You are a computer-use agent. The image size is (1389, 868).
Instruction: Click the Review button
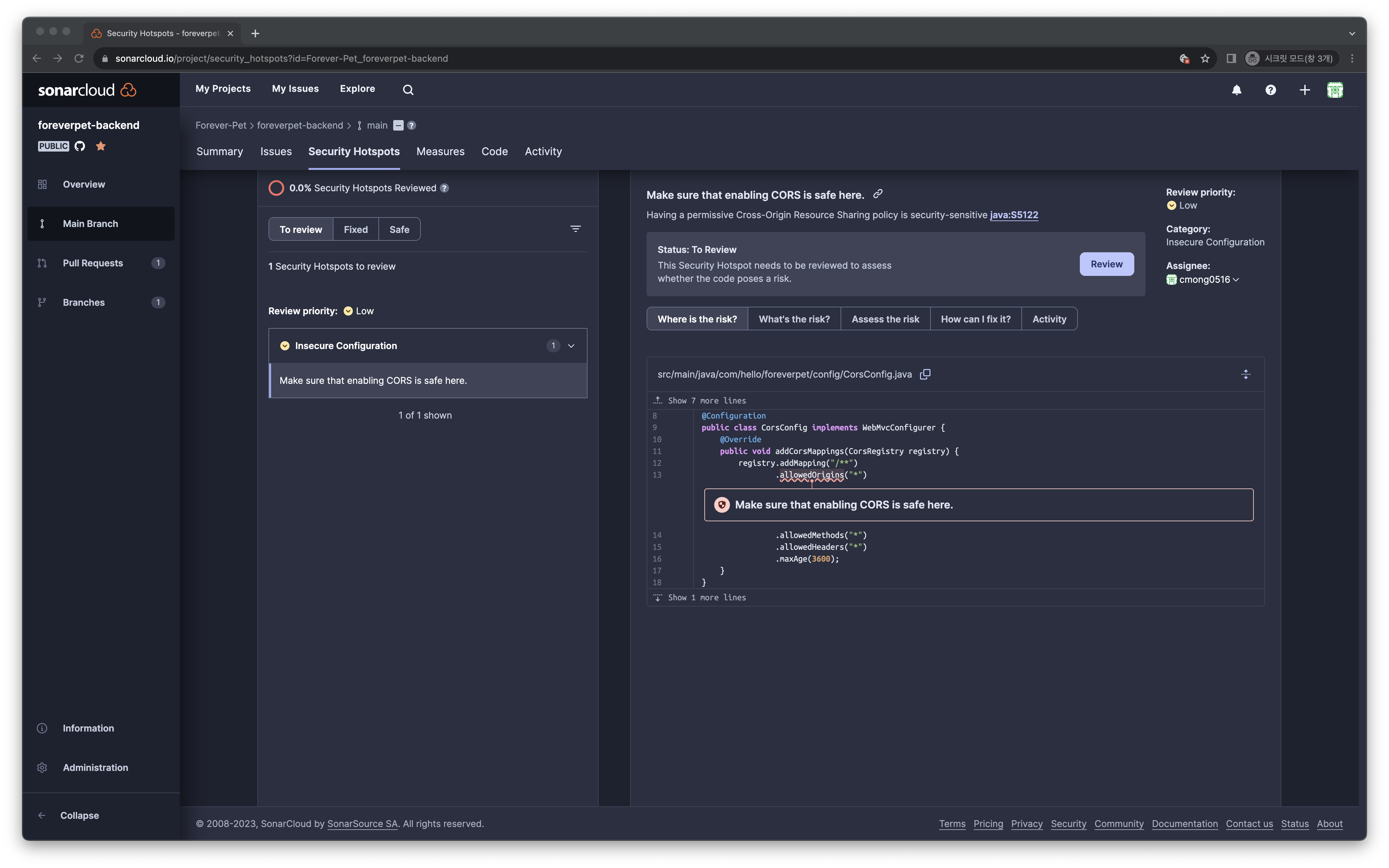(x=1106, y=264)
